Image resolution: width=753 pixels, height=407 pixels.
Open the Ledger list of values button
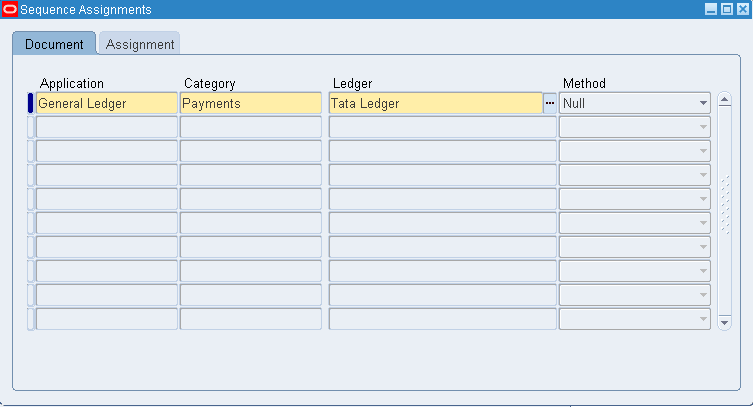click(x=550, y=103)
